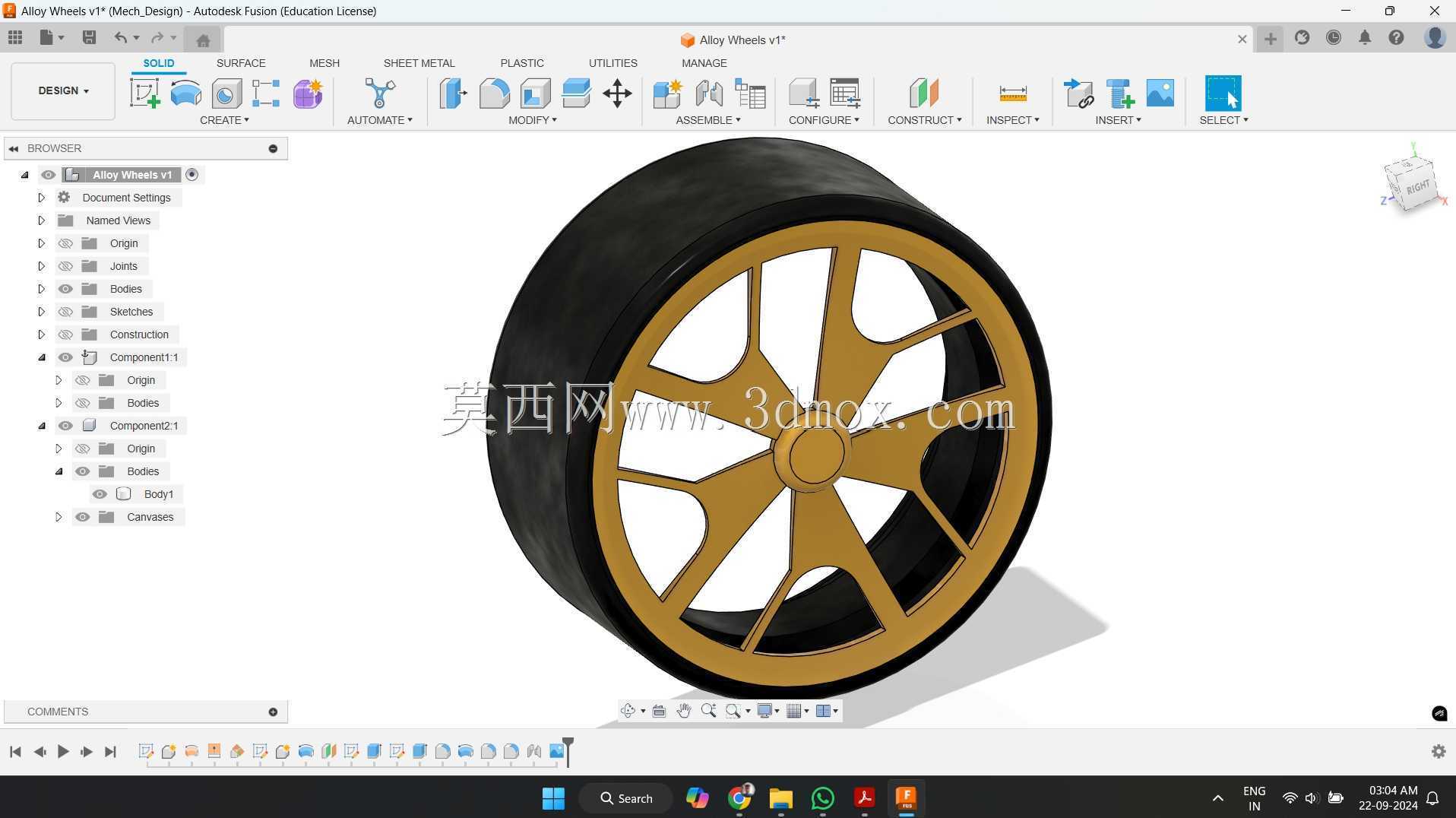Open the Job Status clock icon
This screenshot has height=818, width=1456.
click(1334, 37)
